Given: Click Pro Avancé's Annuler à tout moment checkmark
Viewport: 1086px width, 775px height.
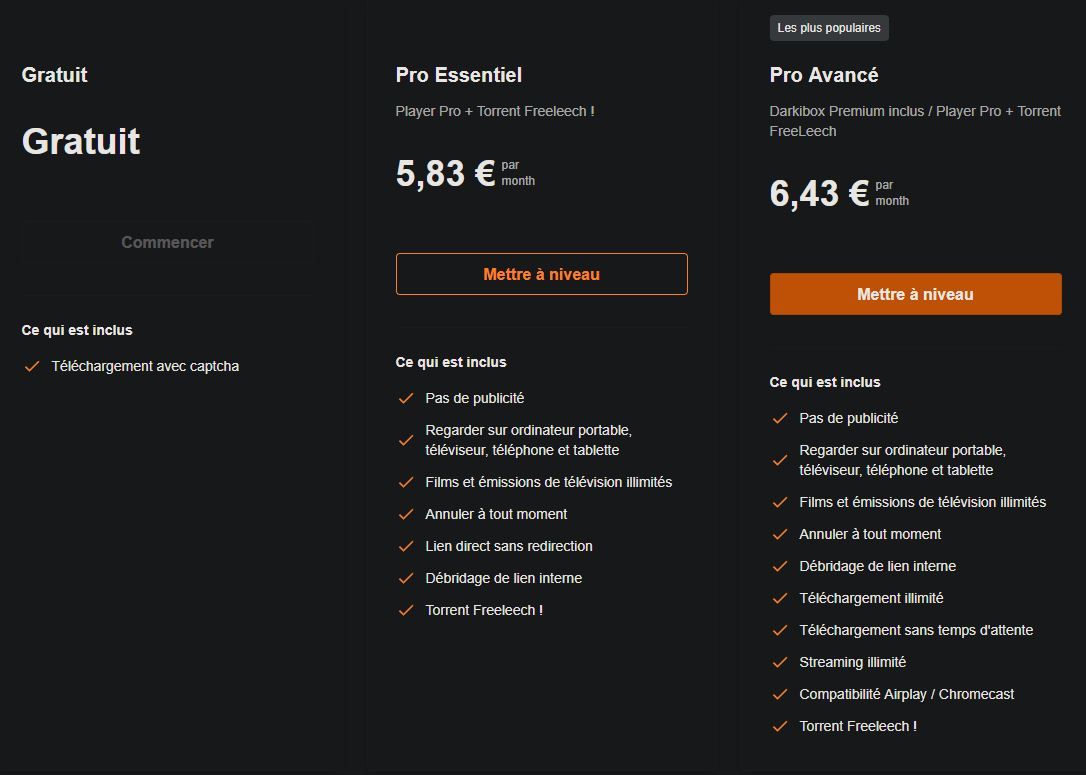Looking at the screenshot, I should [x=780, y=534].
